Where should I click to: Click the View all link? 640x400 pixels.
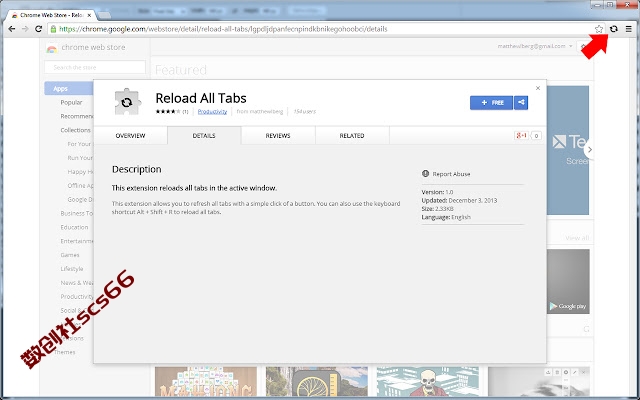pyautogui.click(x=577, y=238)
